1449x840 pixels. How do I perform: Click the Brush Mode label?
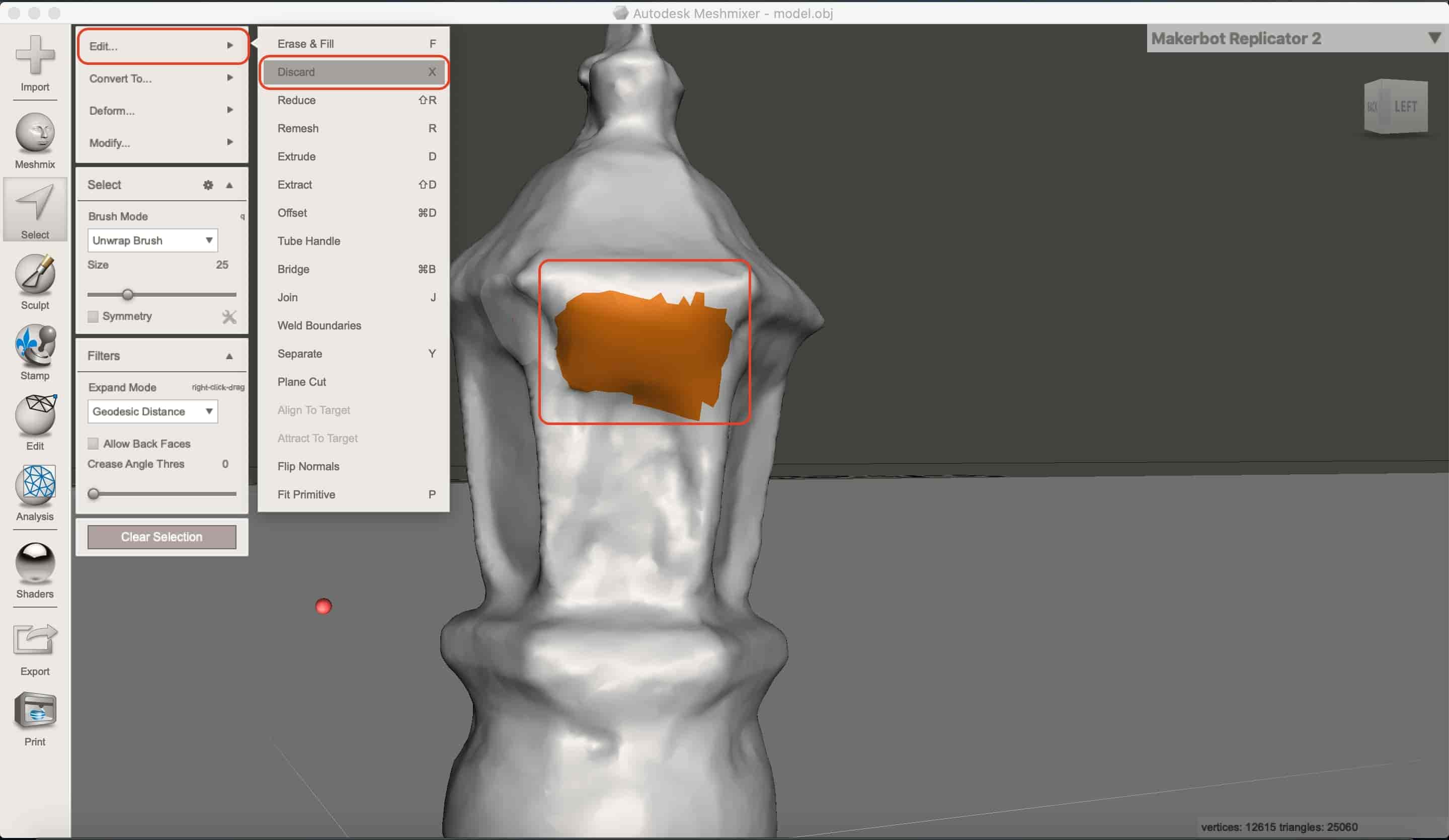118,217
